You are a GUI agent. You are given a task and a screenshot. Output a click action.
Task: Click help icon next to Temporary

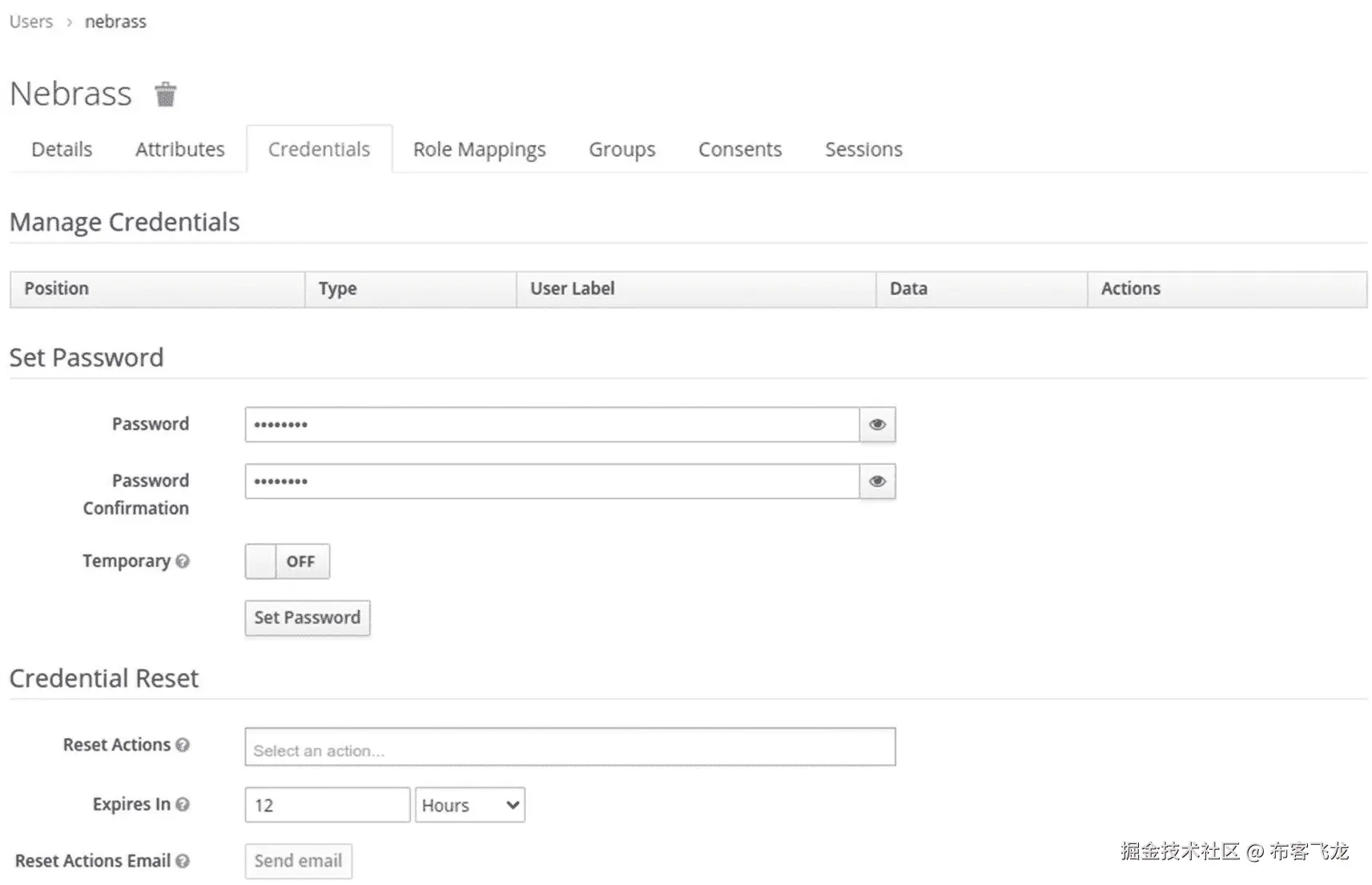coord(183,561)
